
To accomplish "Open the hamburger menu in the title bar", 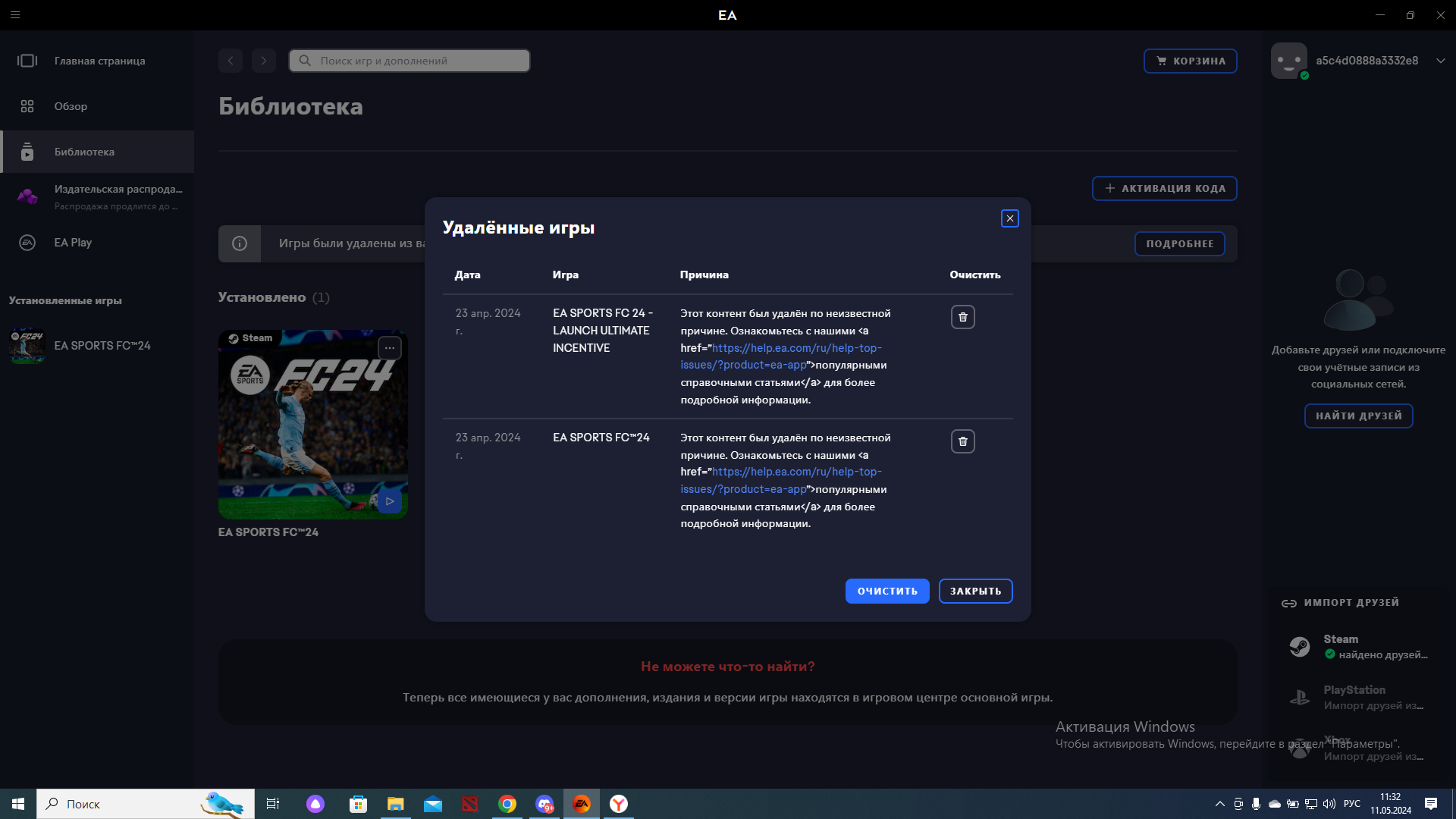I will tap(15, 14).
